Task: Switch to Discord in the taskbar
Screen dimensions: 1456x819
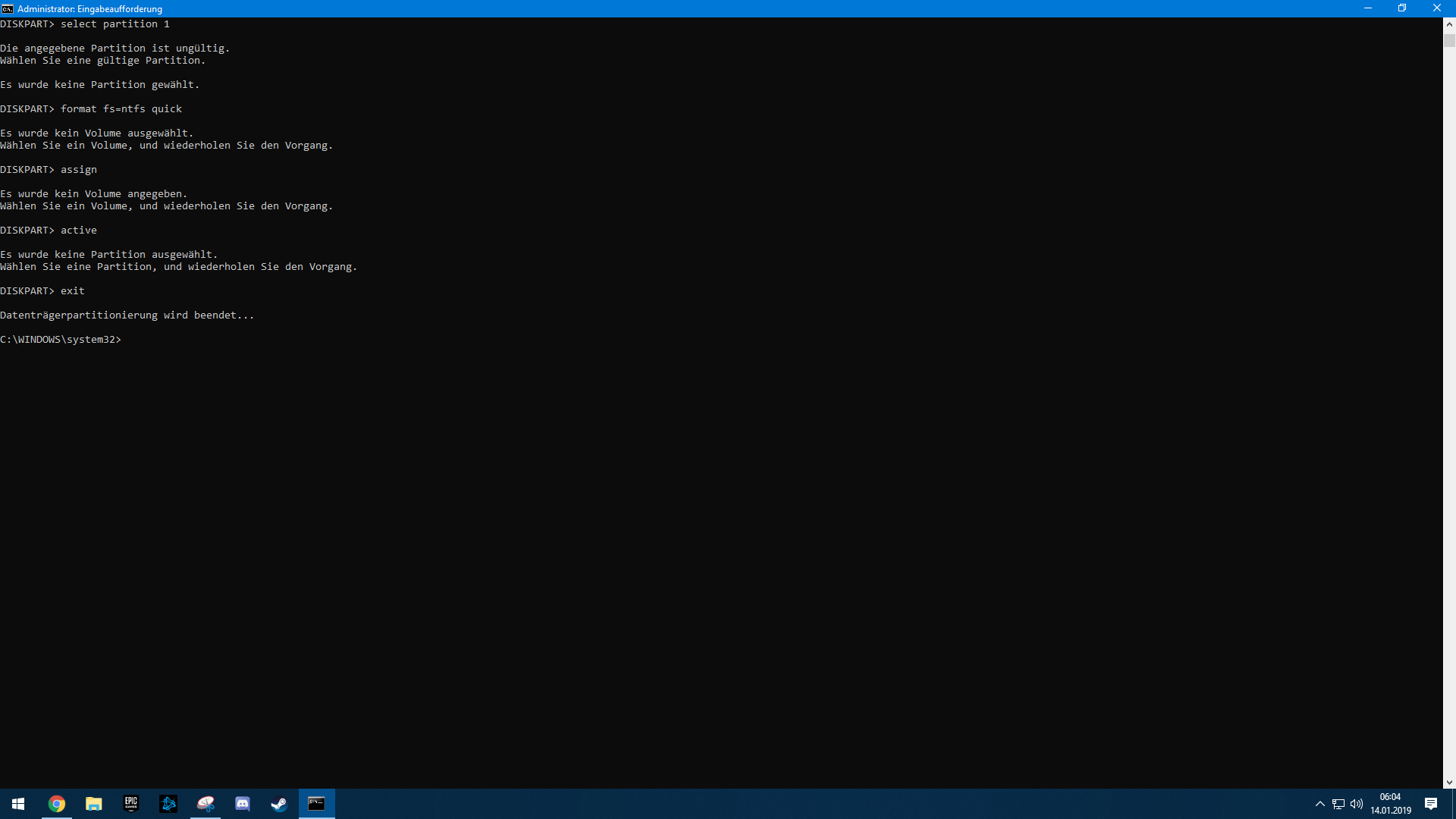Action: [x=243, y=804]
